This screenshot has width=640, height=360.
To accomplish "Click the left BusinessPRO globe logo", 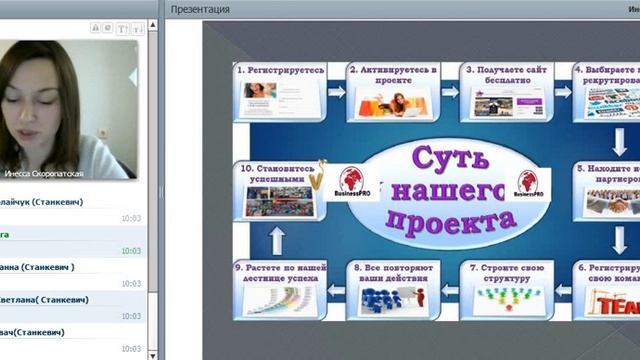I will click(x=352, y=182).
